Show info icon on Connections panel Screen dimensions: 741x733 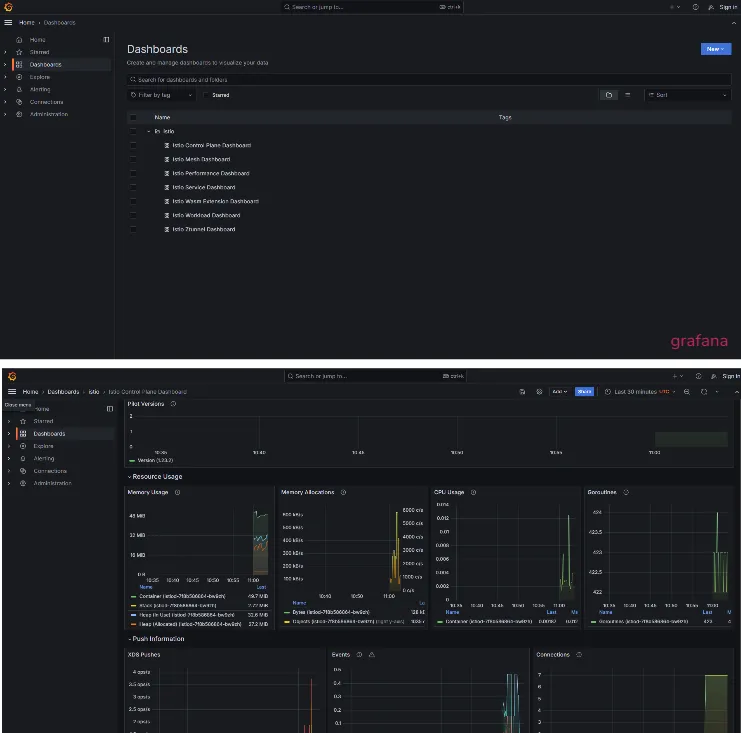579,655
